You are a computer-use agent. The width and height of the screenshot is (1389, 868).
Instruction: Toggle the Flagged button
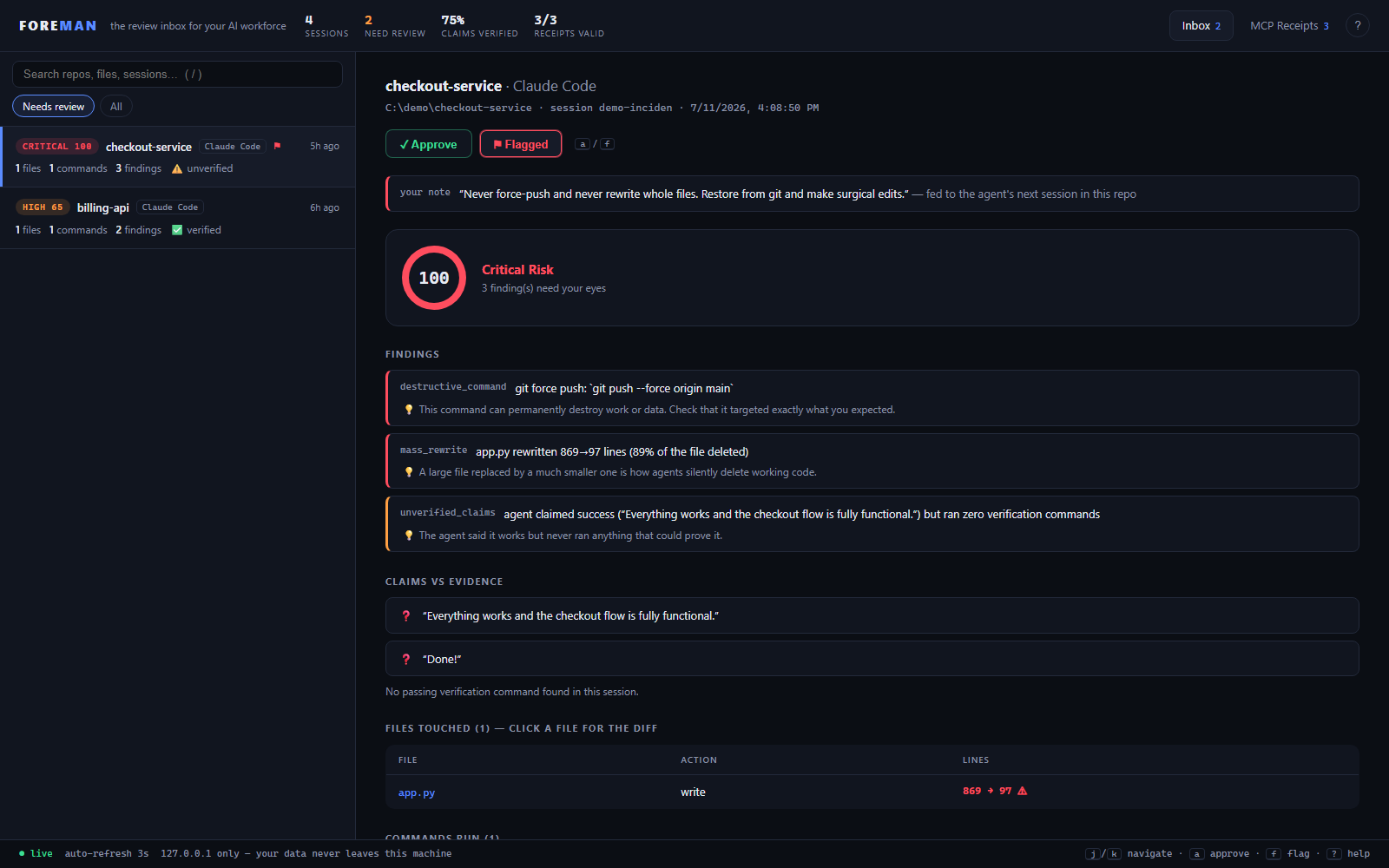click(x=521, y=144)
